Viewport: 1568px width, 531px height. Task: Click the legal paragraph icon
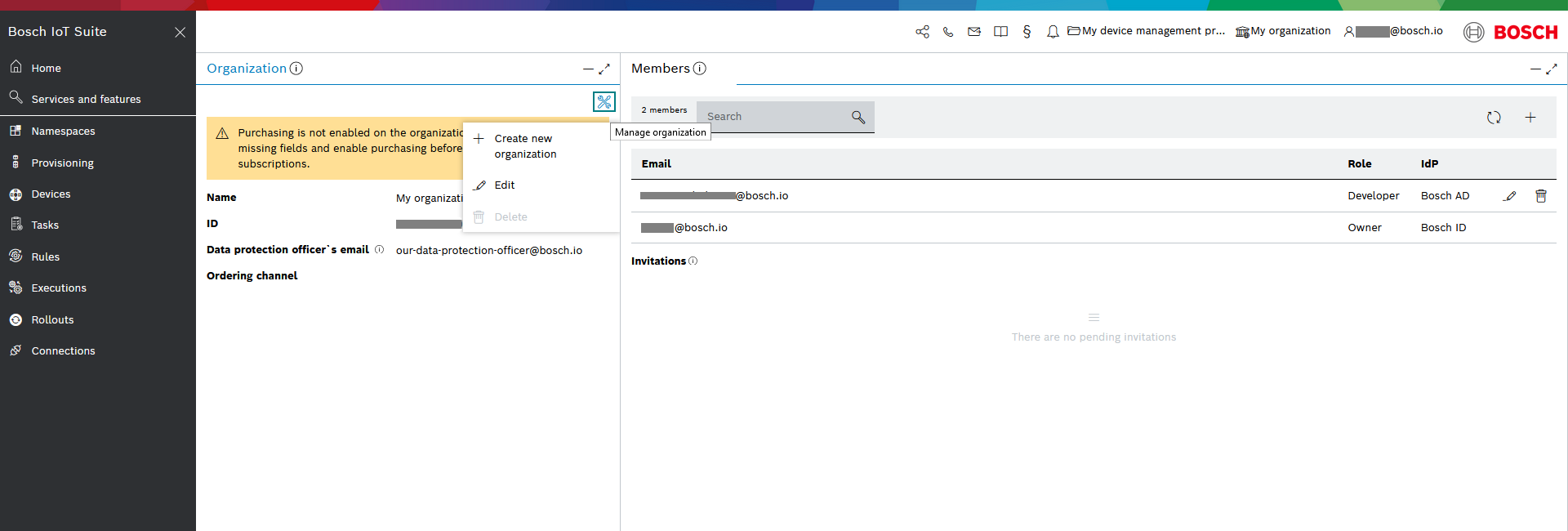pyautogui.click(x=1027, y=32)
